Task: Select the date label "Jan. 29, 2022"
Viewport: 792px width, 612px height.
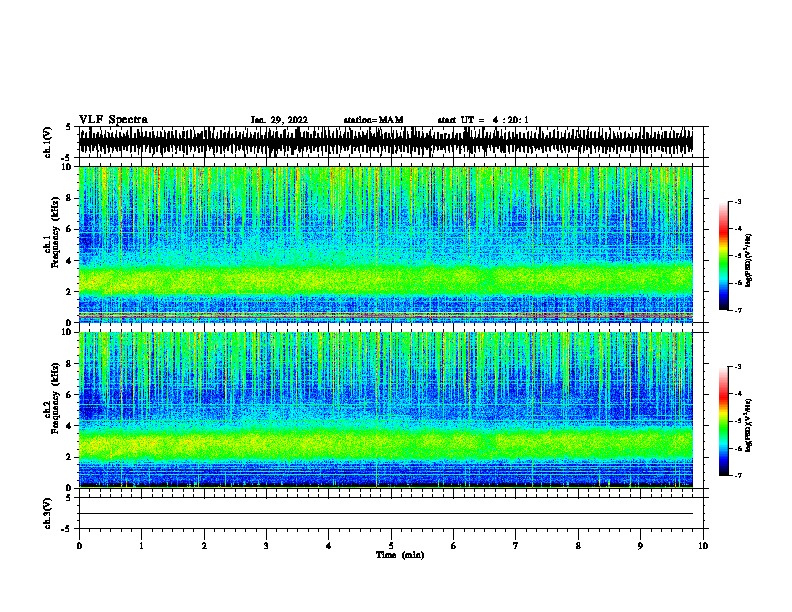Action: tap(279, 120)
